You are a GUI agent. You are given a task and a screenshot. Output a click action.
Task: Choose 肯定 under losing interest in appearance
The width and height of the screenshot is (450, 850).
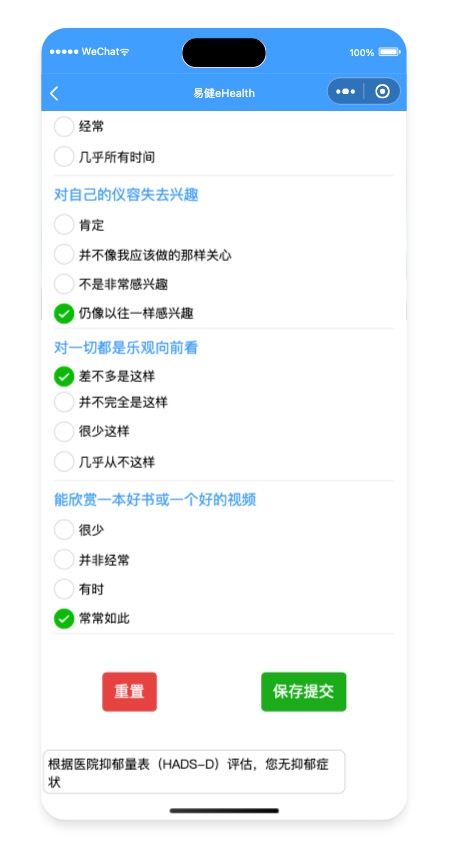point(79,225)
